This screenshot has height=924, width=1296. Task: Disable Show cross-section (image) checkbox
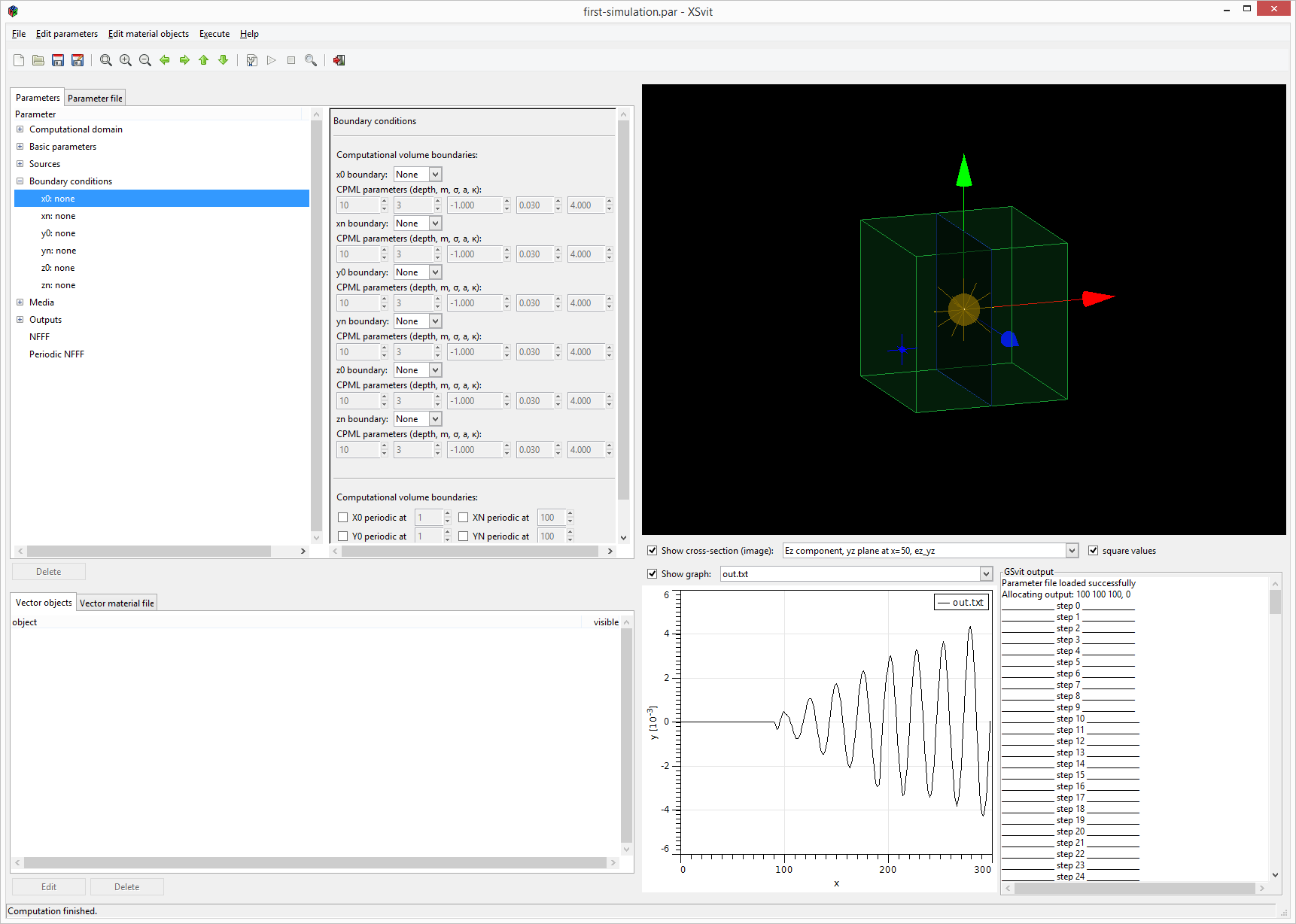[x=653, y=551]
